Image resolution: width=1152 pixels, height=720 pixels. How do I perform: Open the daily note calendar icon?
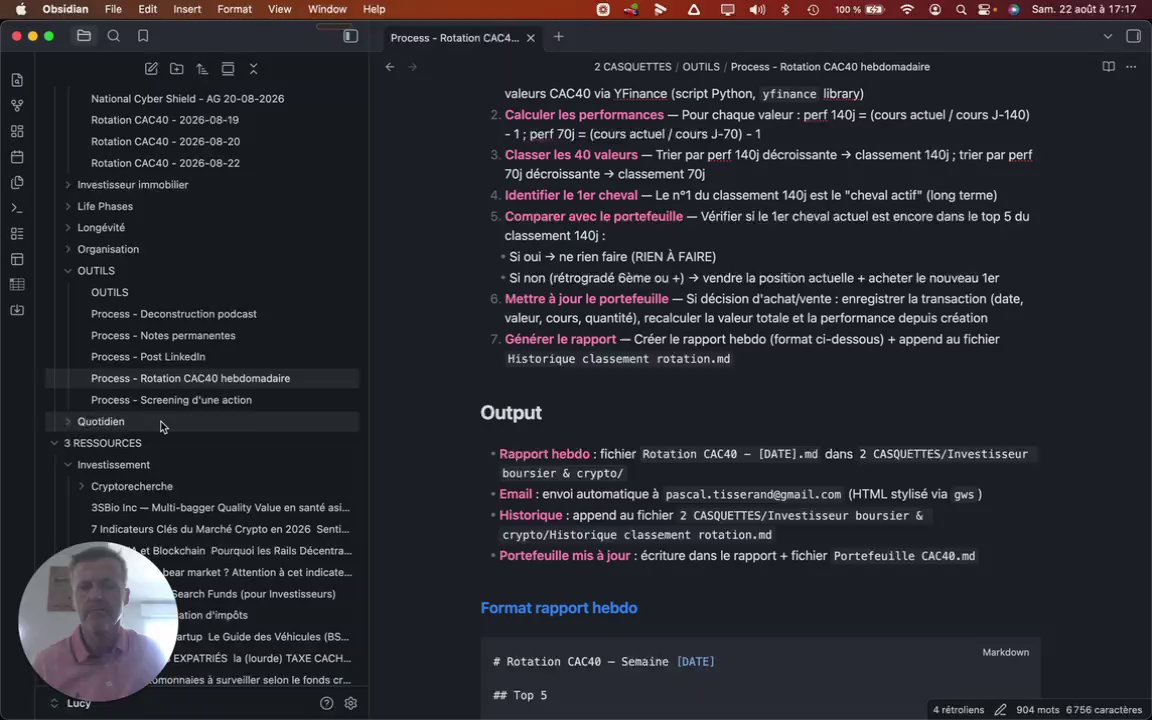click(x=18, y=157)
